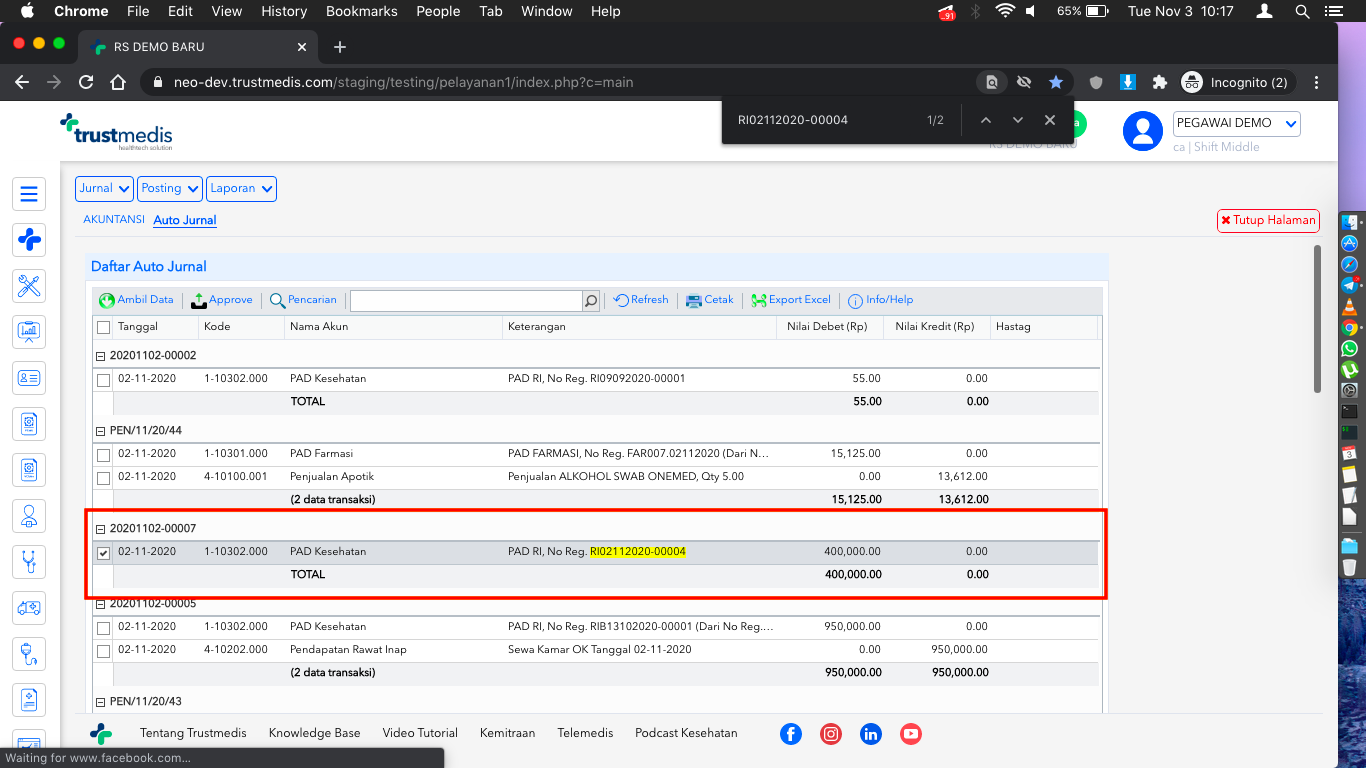1366x768 pixels.
Task: Click the stethoscope icon in sidebar
Action: [29, 561]
